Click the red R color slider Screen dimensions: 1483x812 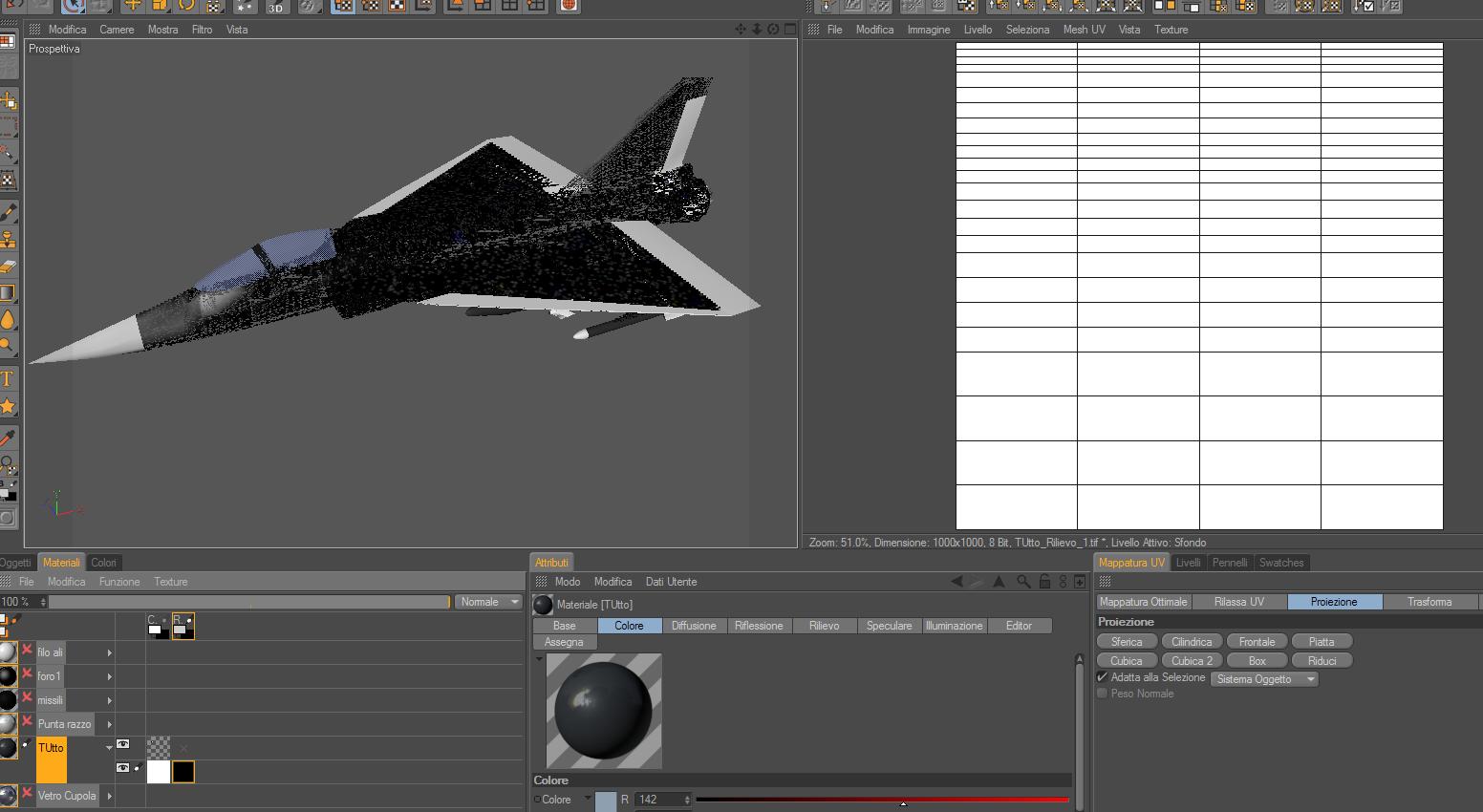tap(882, 800)
